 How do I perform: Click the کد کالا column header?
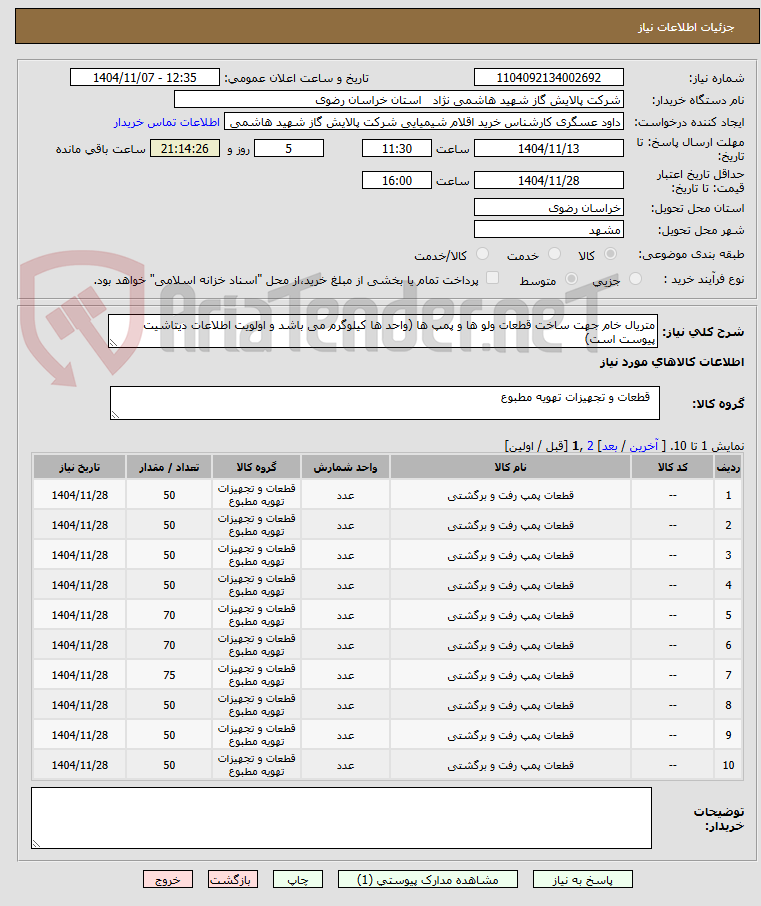tap(673, 467)
